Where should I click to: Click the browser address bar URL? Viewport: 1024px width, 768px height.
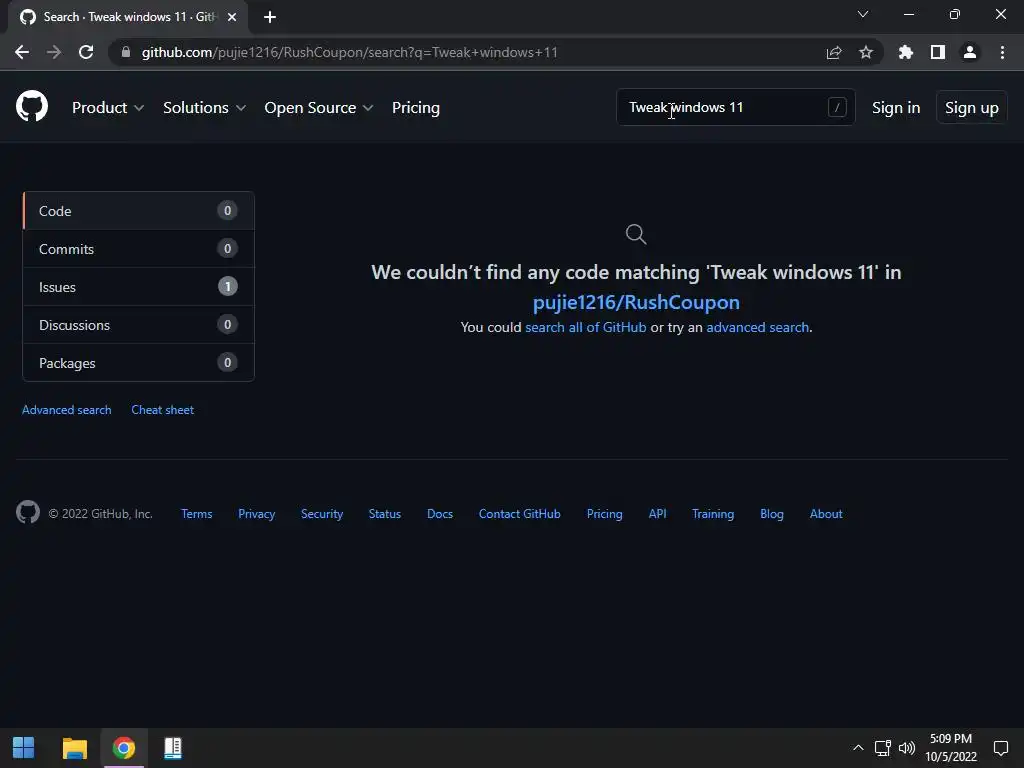(350, 52)
